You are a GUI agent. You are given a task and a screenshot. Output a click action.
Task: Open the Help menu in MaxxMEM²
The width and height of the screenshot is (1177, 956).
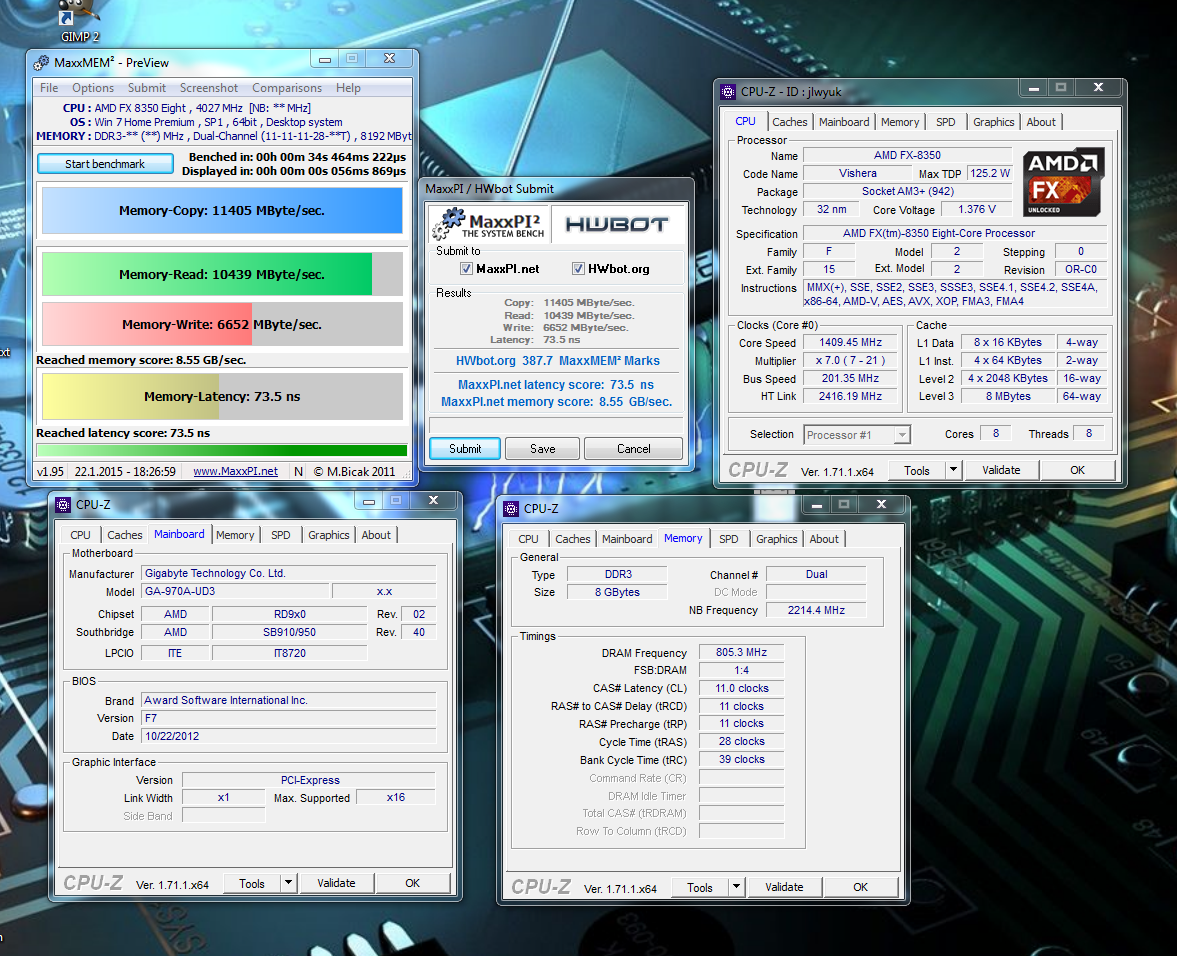[x=348, y=88]
